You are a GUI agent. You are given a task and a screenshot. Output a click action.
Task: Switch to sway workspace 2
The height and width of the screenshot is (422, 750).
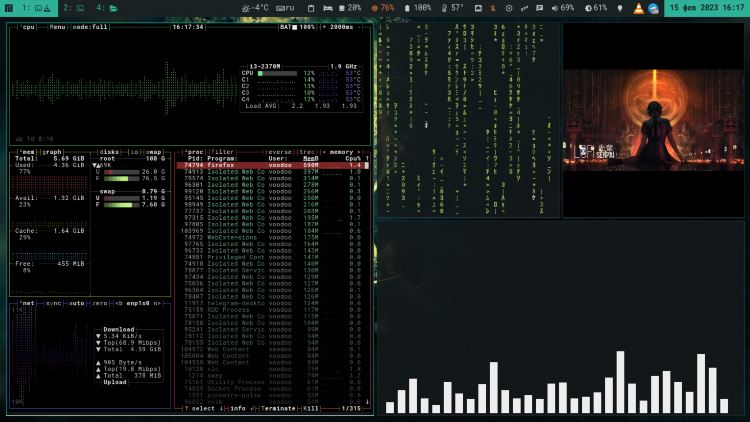click(x=73, y=8)
